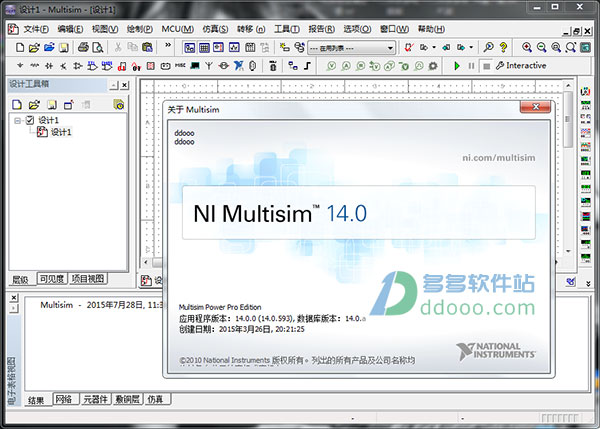Switch to the 仿真 spreadsheet tab

point(155,399)
